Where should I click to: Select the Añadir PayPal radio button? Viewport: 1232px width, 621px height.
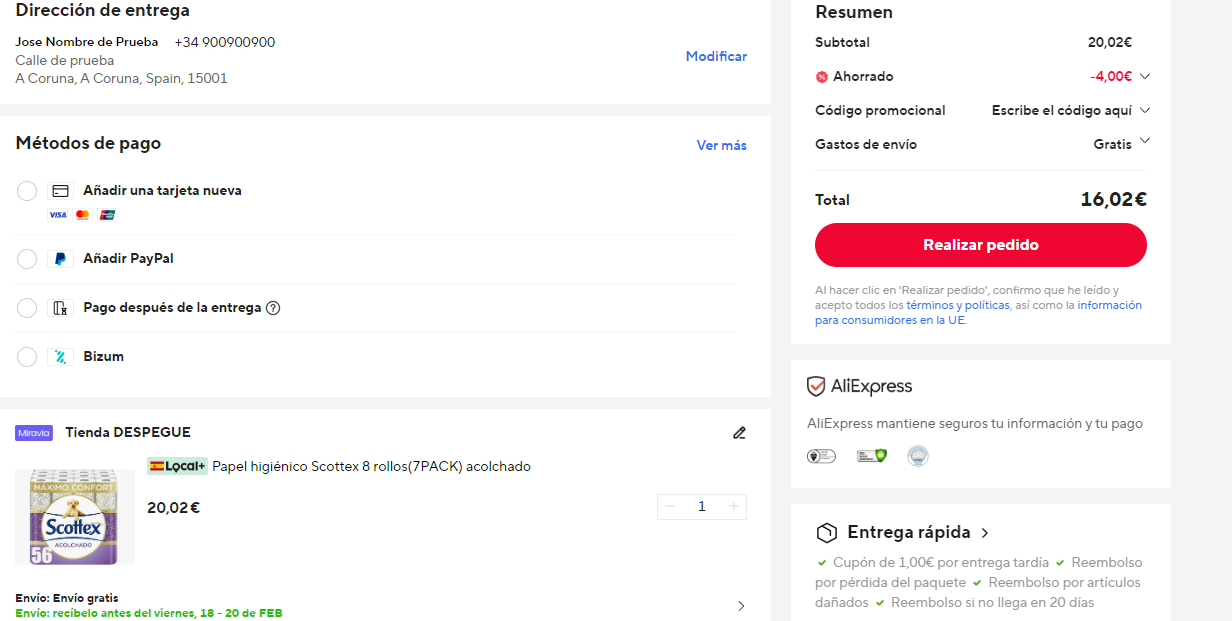point(27,259)
